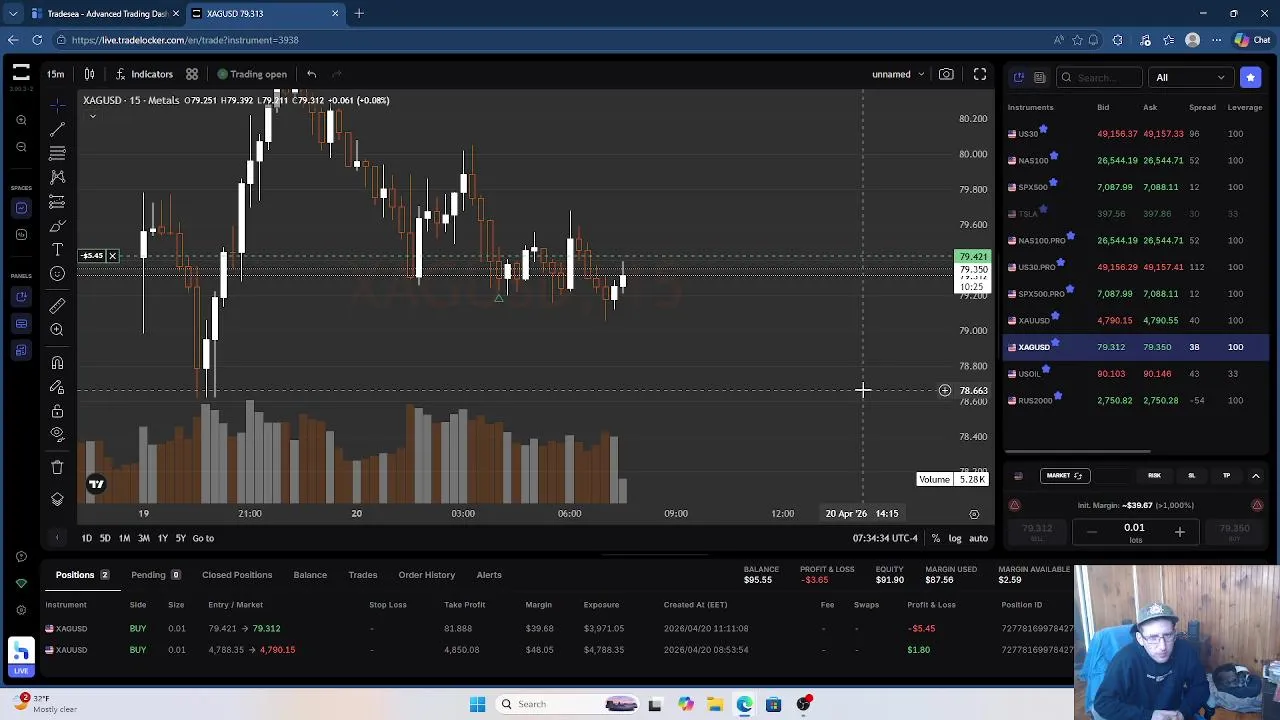Viewport: 1280px width, 720px height.
Task: Click the Go to date button
Action: [x=203, y=538]
